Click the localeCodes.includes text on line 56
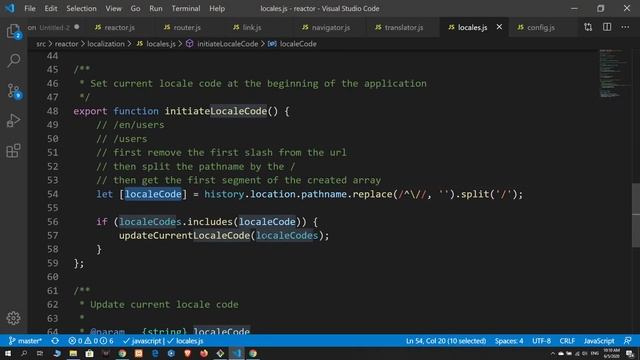 [176, 222]
